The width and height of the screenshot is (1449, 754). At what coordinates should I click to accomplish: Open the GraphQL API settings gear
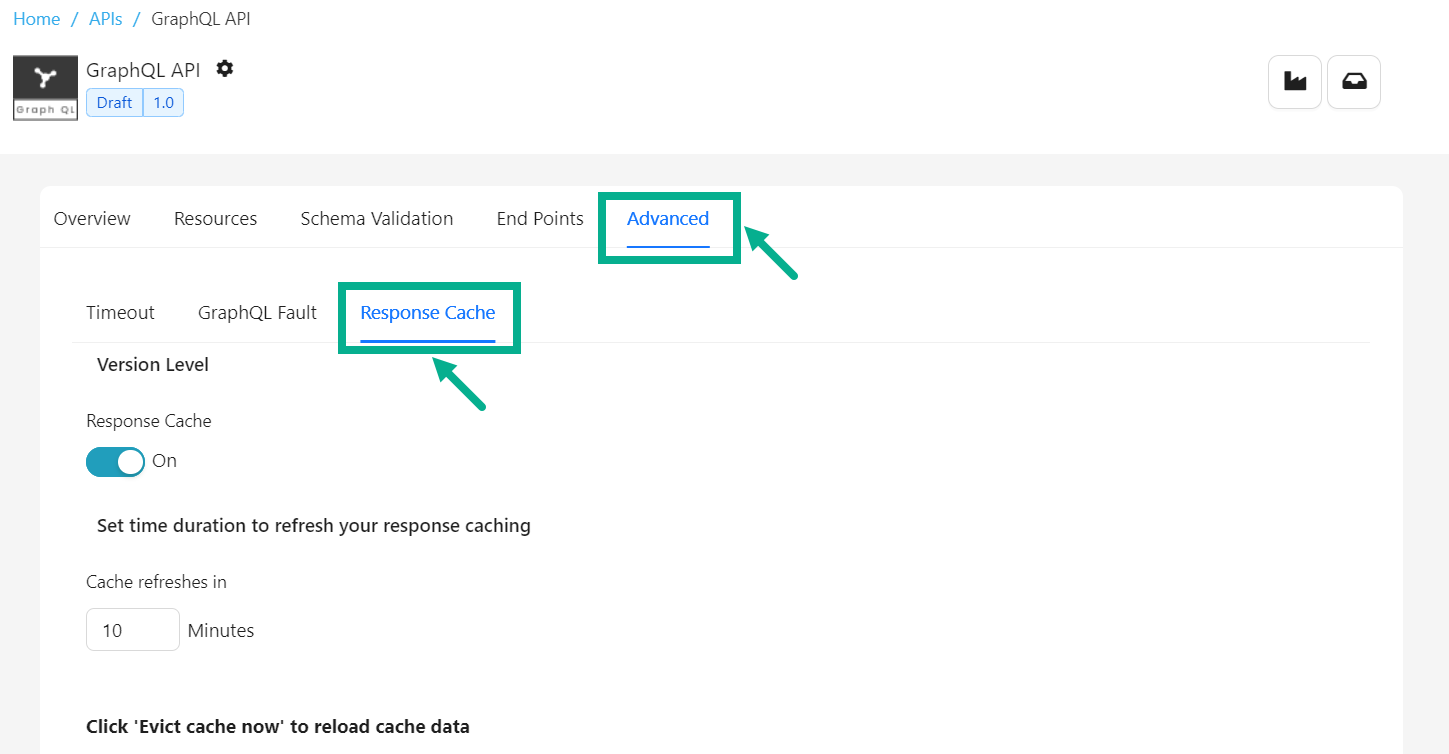[224, 68]
